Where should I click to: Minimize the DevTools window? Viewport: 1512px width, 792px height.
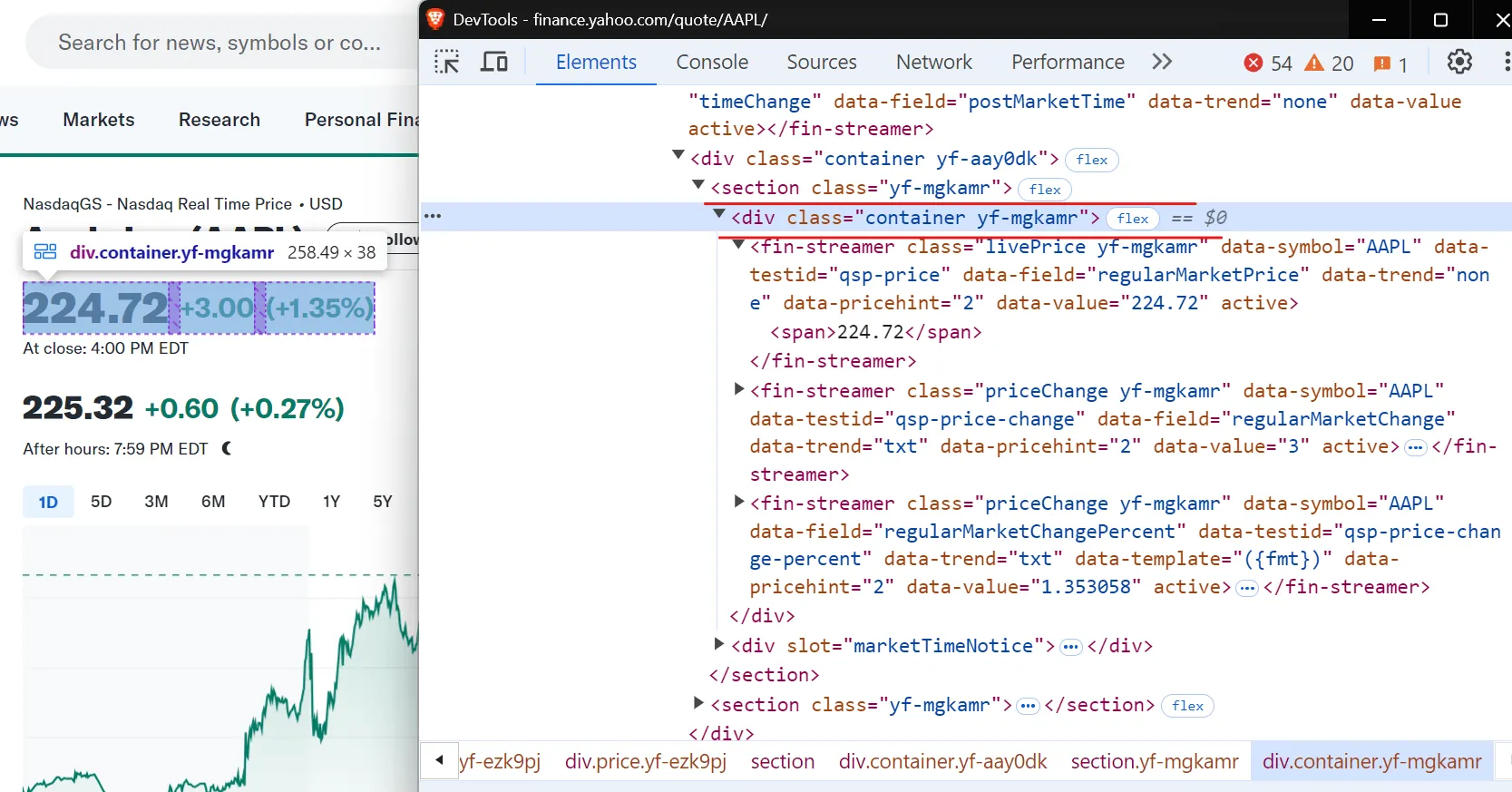1379,19
